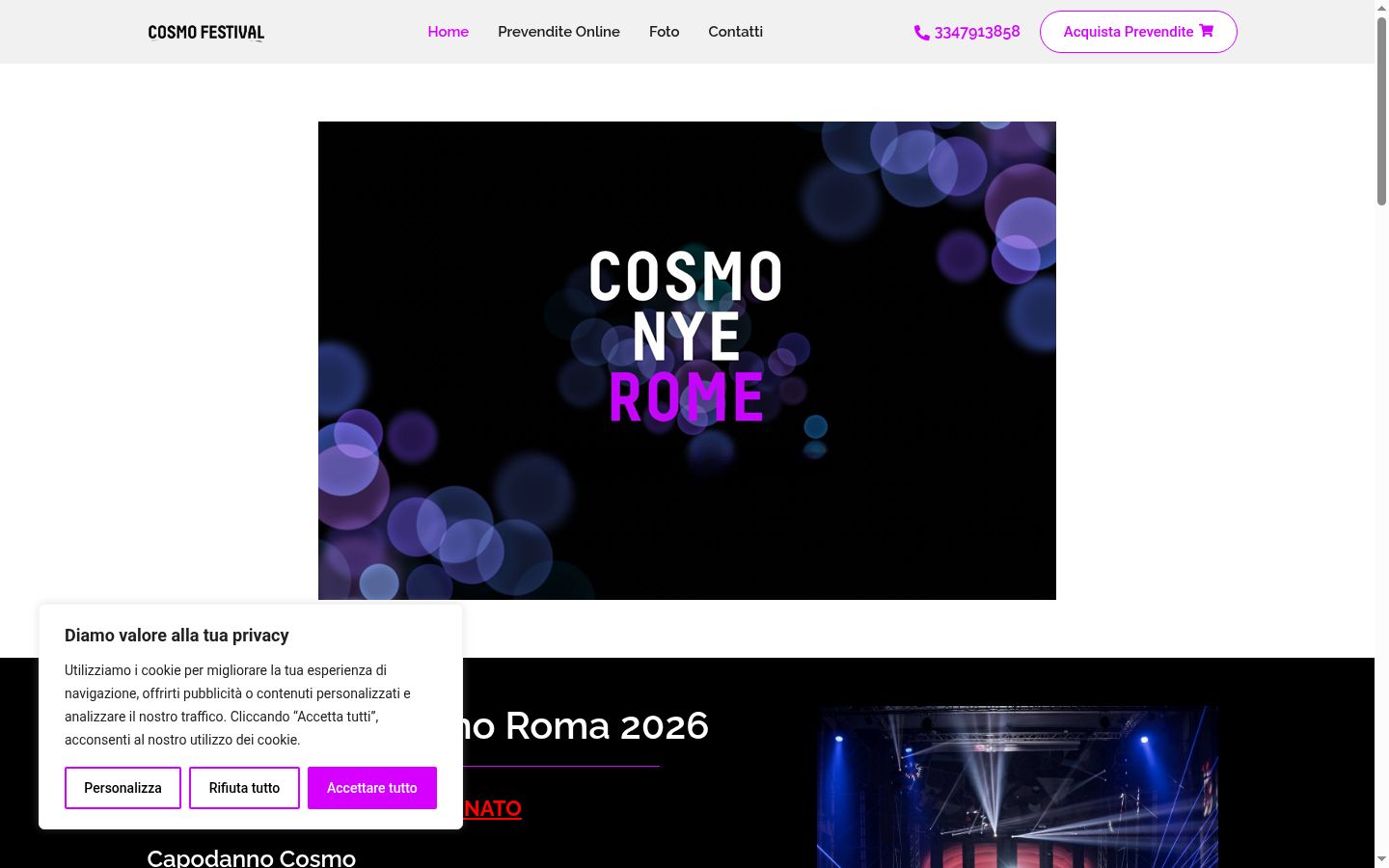
Task: Reject cookies with Rifiuta tutto
Action: coord(244,788)
